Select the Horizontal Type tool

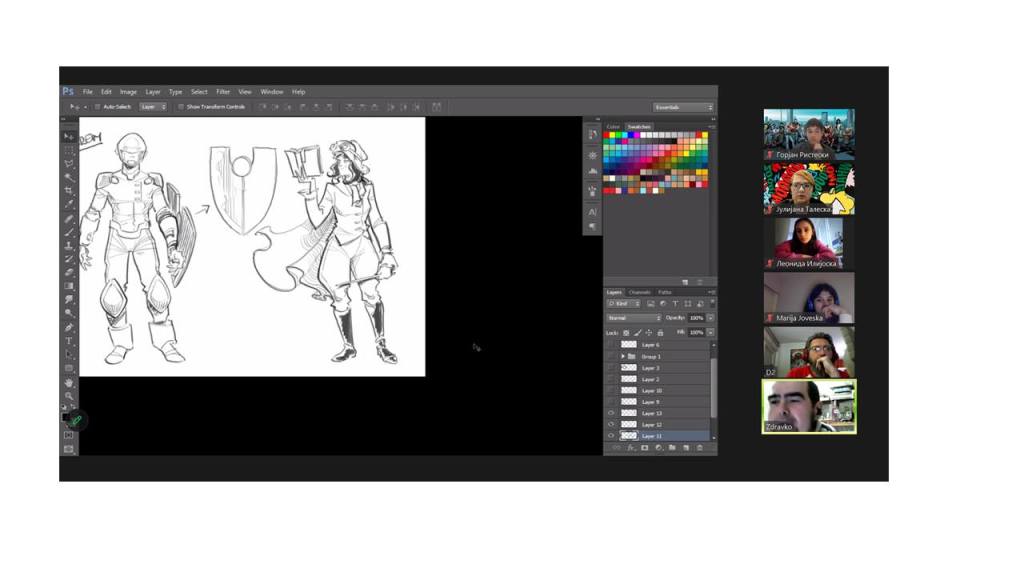tap(69, 341)
